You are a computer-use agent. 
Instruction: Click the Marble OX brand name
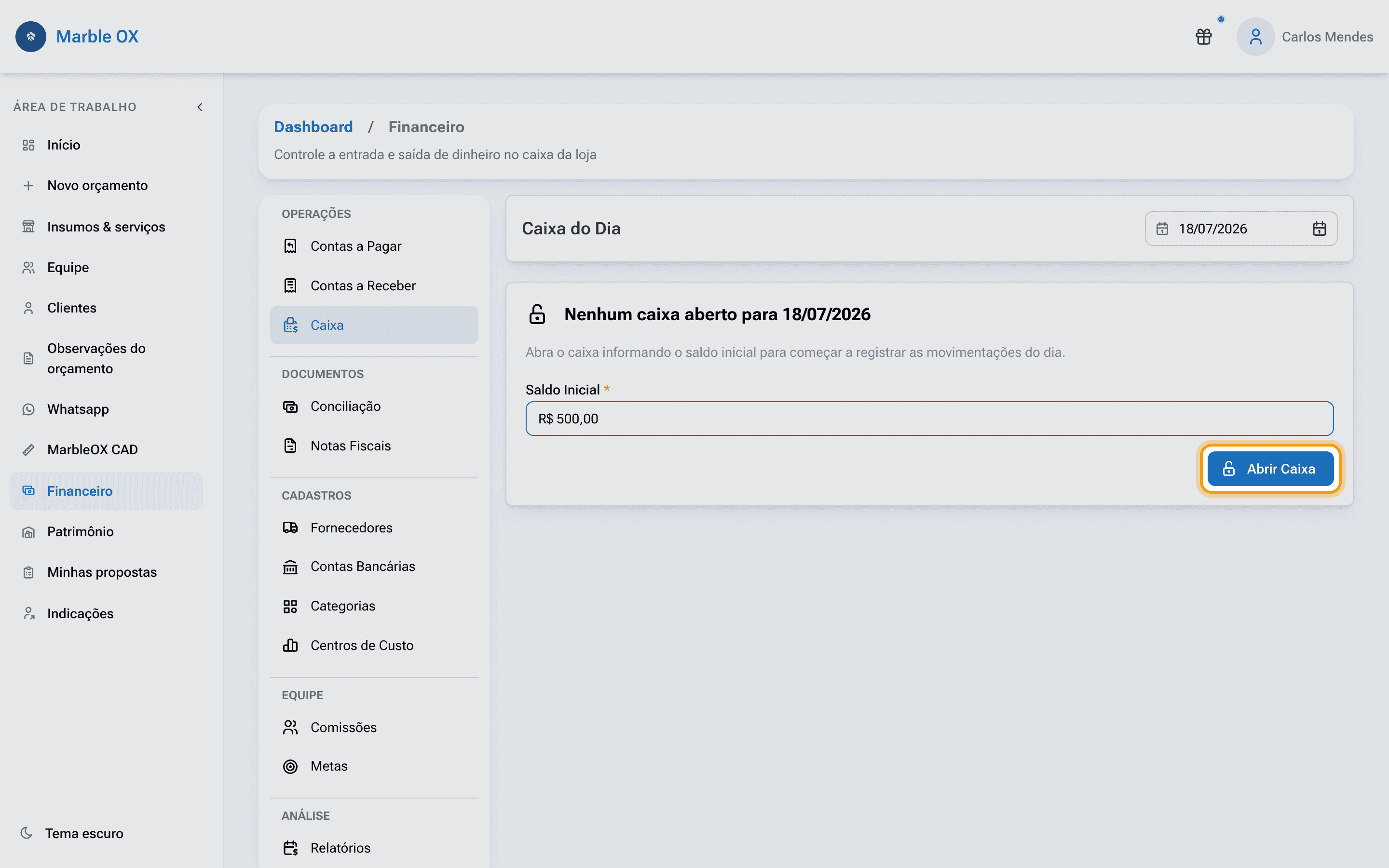point(97,37)
